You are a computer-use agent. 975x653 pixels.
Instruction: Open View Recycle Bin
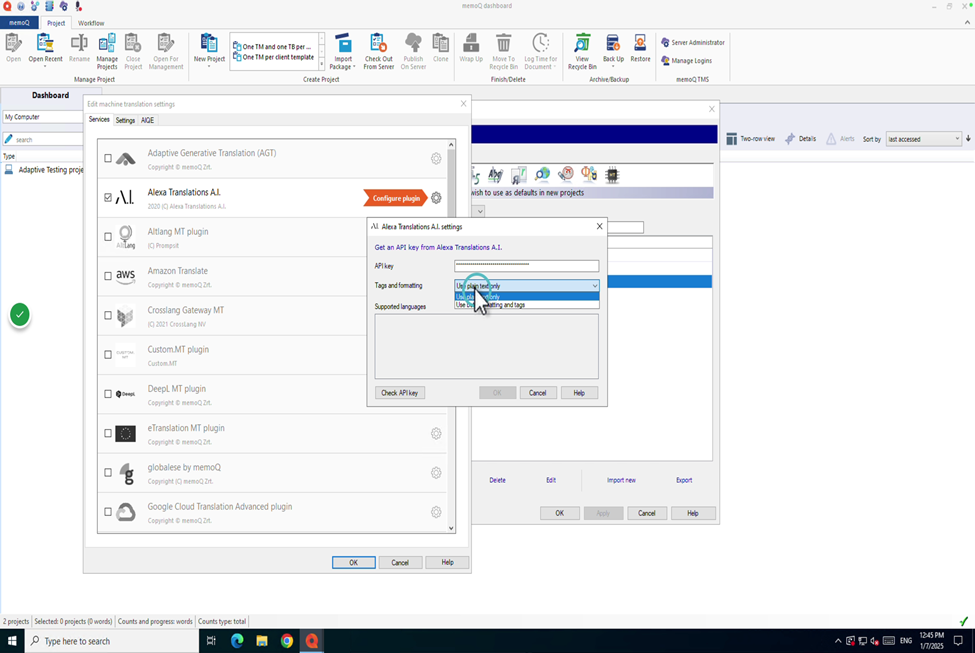pos(581,52)
